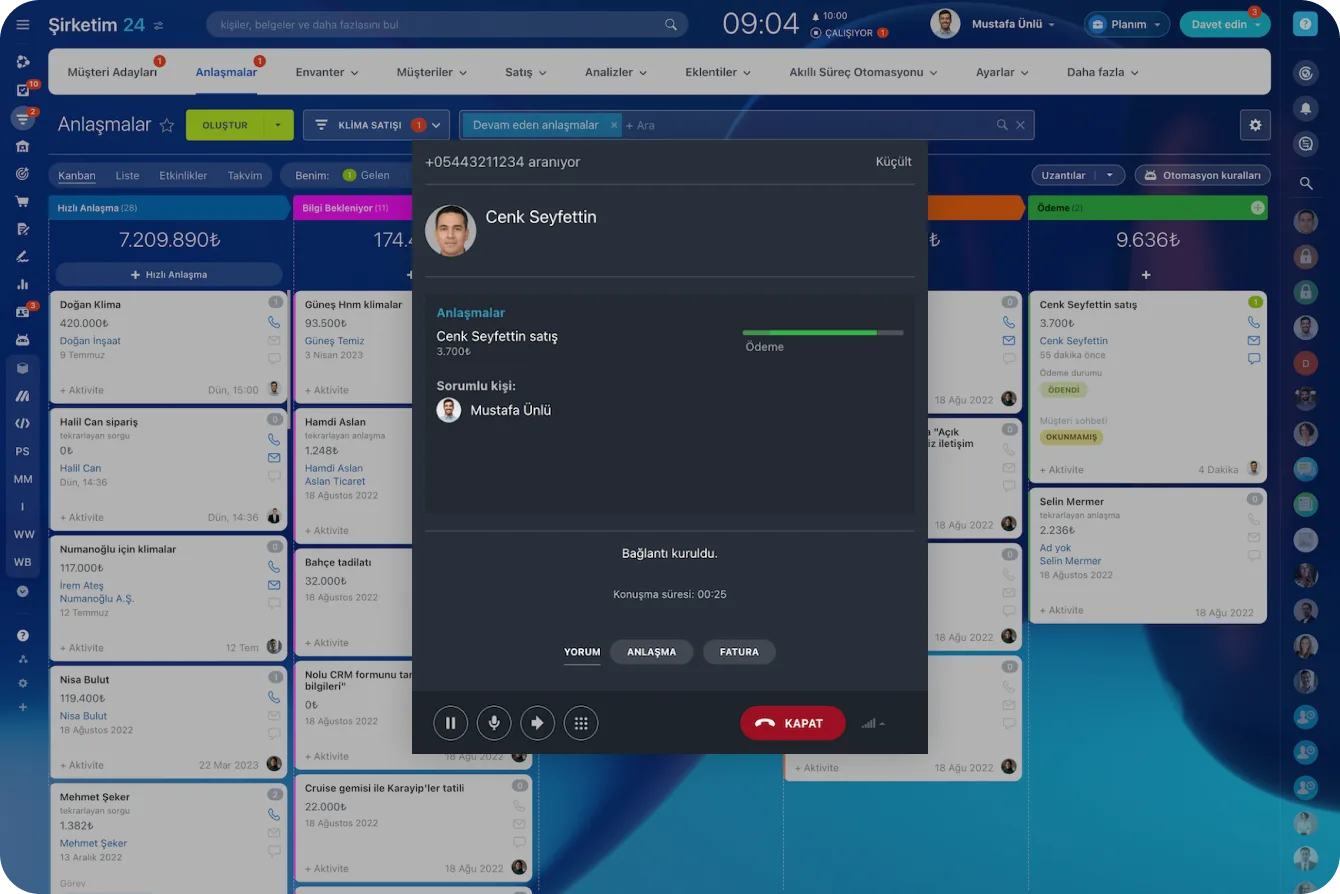Switch to the Fatura tab in call
This screenshot has height=894, width=1340.
pyautogui.click(x=739, y=652)
